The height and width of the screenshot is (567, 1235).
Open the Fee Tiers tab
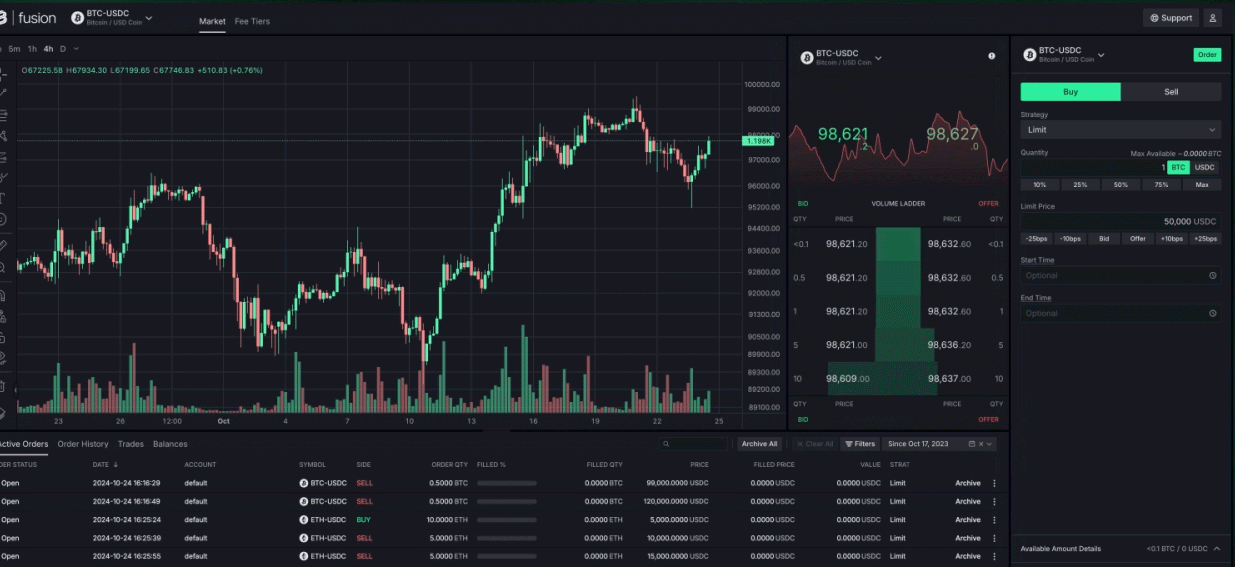click(x=252, y=21)
